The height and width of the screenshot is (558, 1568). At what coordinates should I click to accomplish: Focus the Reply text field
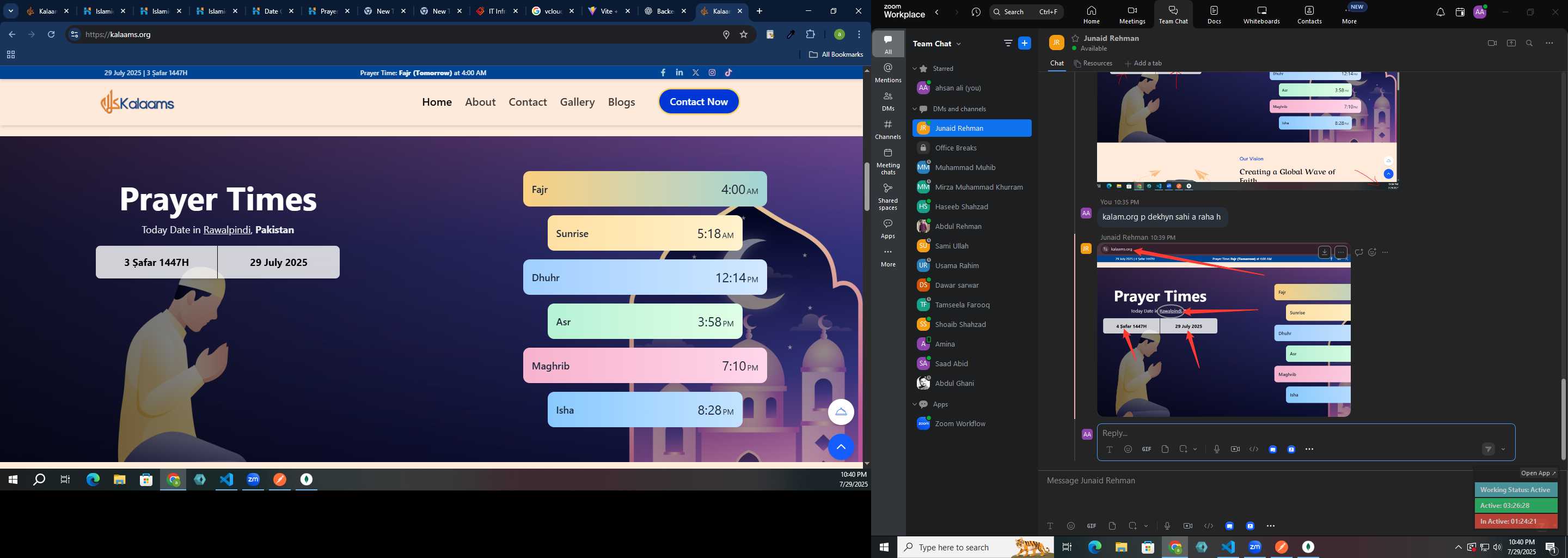(x=1306, y=433)
